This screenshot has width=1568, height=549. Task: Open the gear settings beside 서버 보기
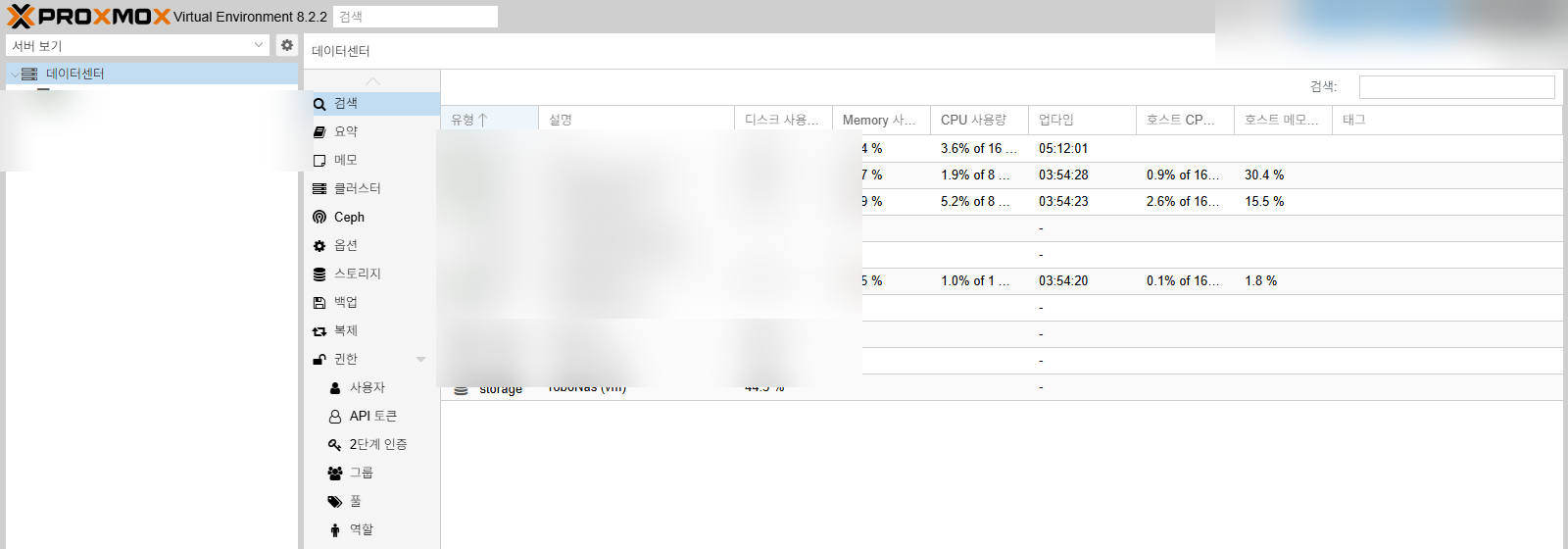coord(286,45)
